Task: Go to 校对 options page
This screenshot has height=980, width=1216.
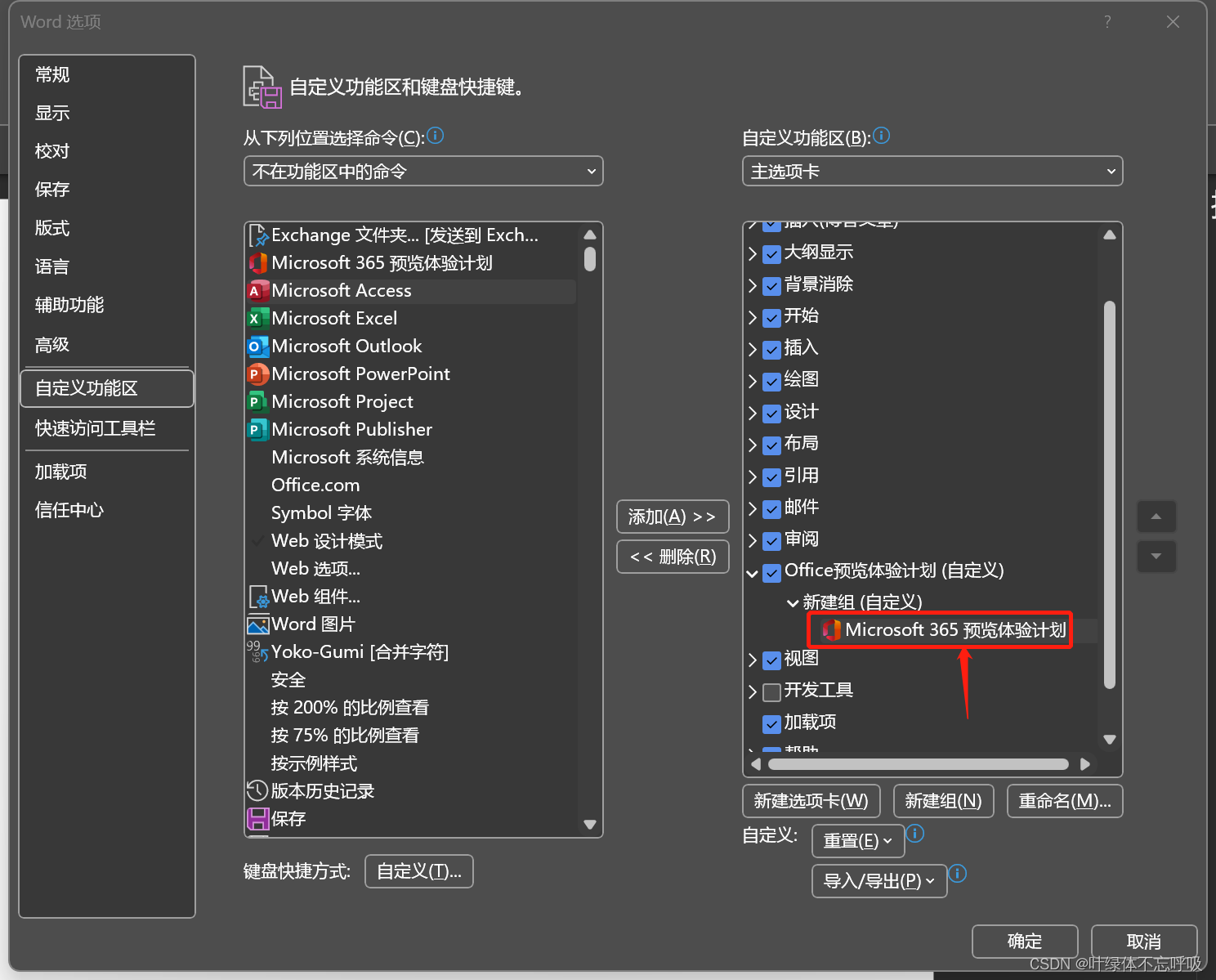Action: pyautogui.click(x=107, y=151)
